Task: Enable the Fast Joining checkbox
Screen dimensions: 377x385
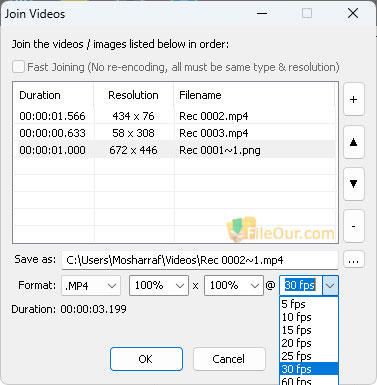Action: click(18, 67)
